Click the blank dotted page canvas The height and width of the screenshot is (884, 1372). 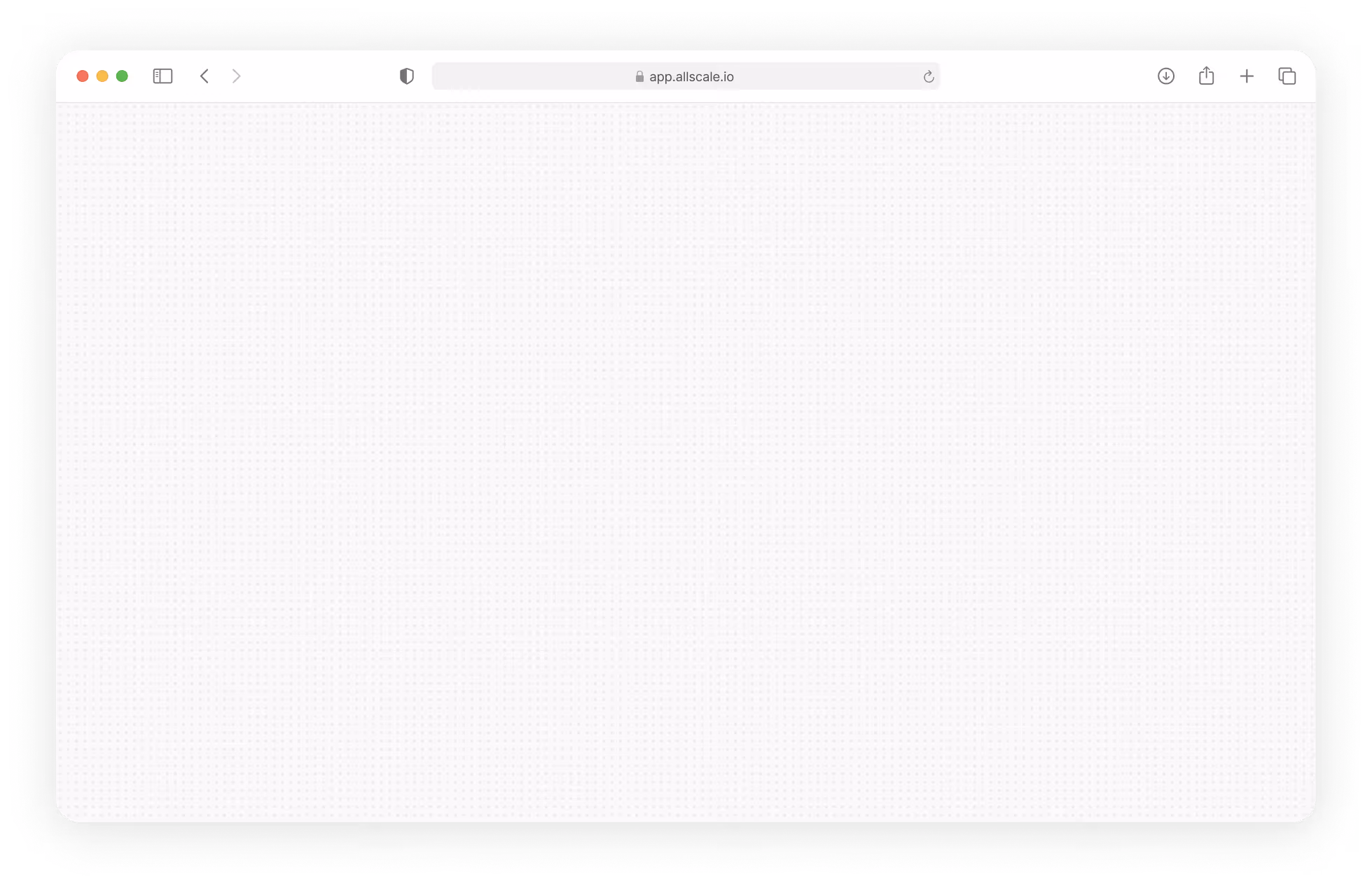coord(686,462)
